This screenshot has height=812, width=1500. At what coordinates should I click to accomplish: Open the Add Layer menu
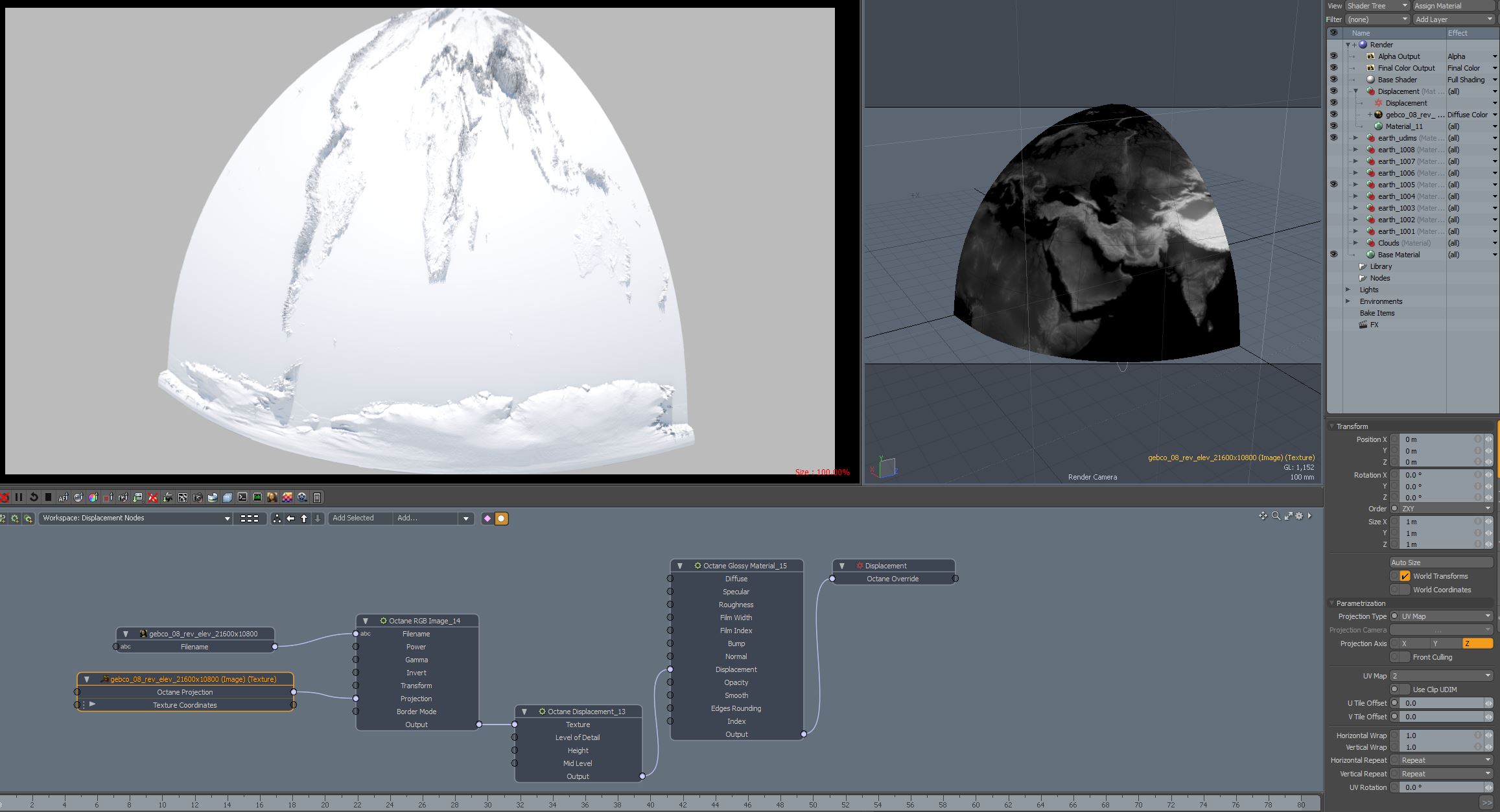pos(1453,19)
